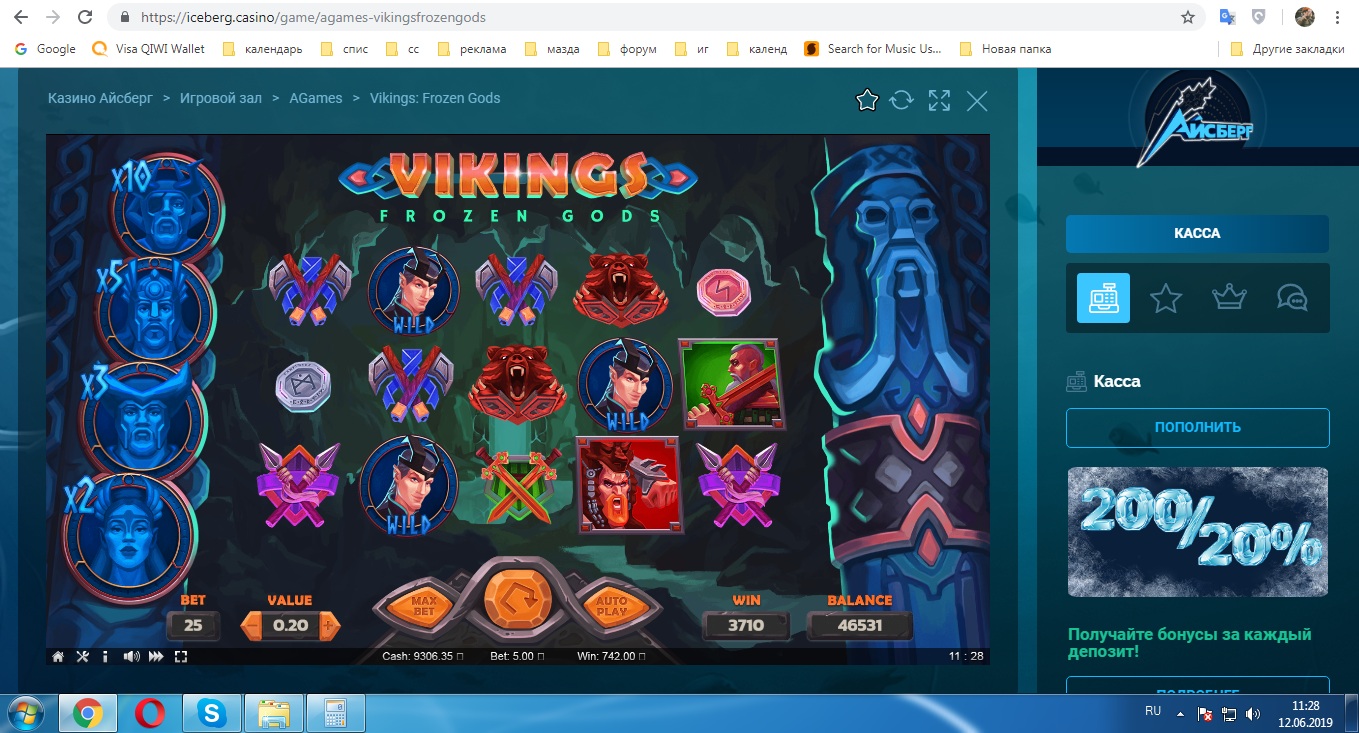Start AUTO PLAY mode
The image size is (1359, 733).
tap(610, 607)
